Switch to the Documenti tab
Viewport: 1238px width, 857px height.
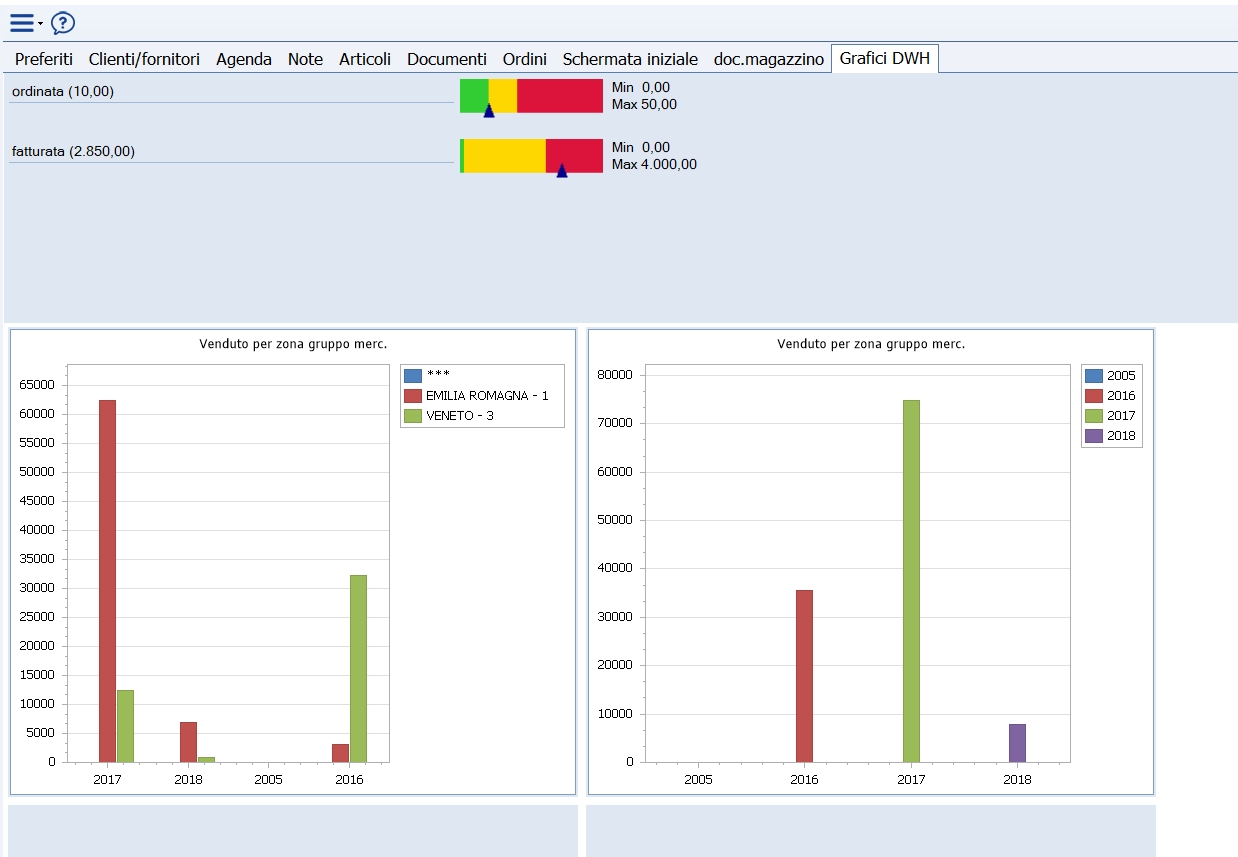coord(447,59)
